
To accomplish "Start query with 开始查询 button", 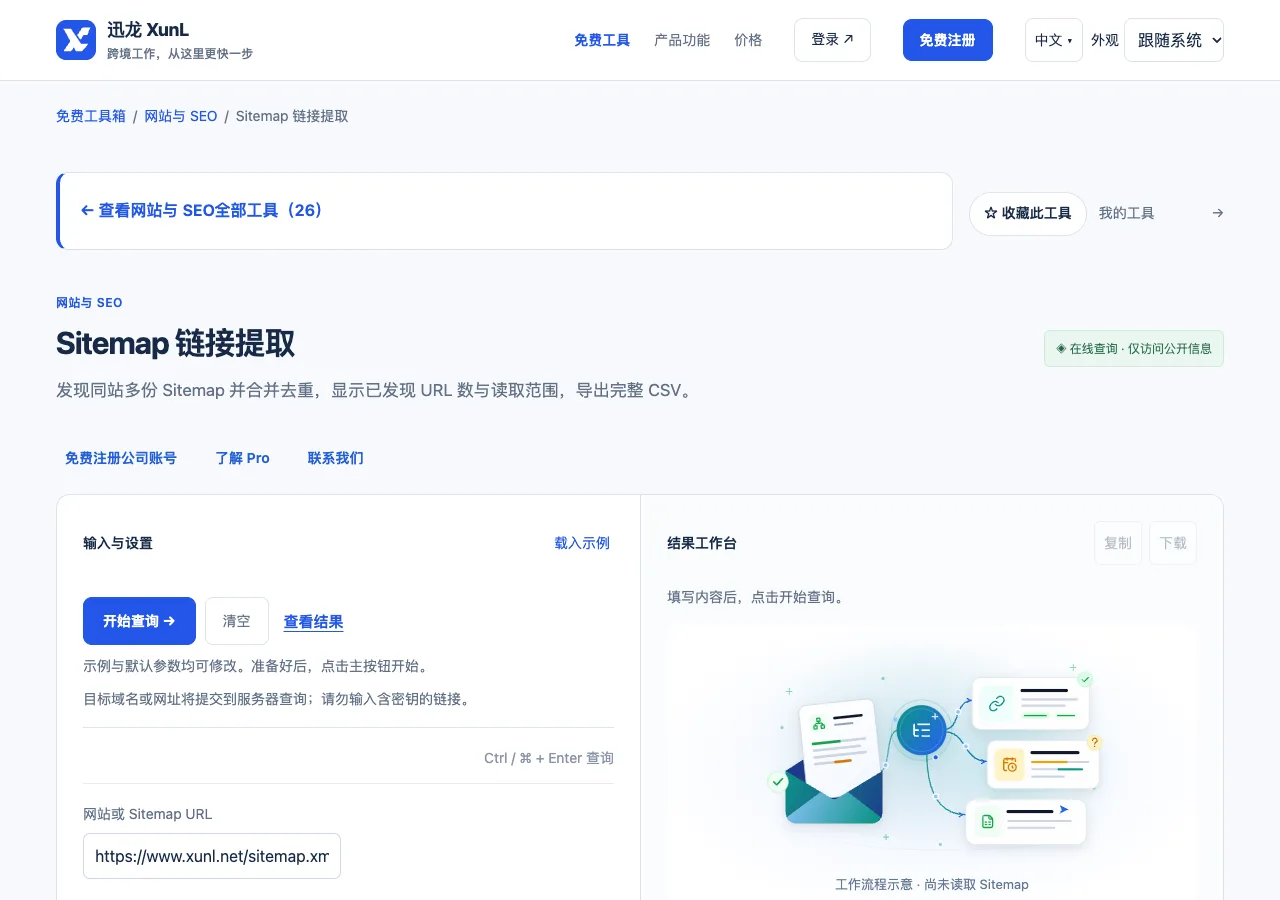I will click(x=139, y=621).
